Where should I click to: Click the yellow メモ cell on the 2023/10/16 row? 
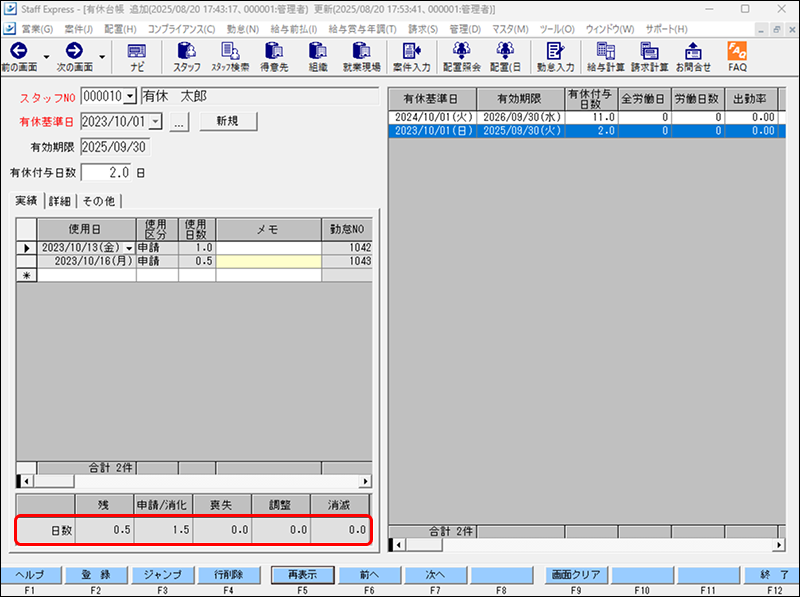point(268,261)
